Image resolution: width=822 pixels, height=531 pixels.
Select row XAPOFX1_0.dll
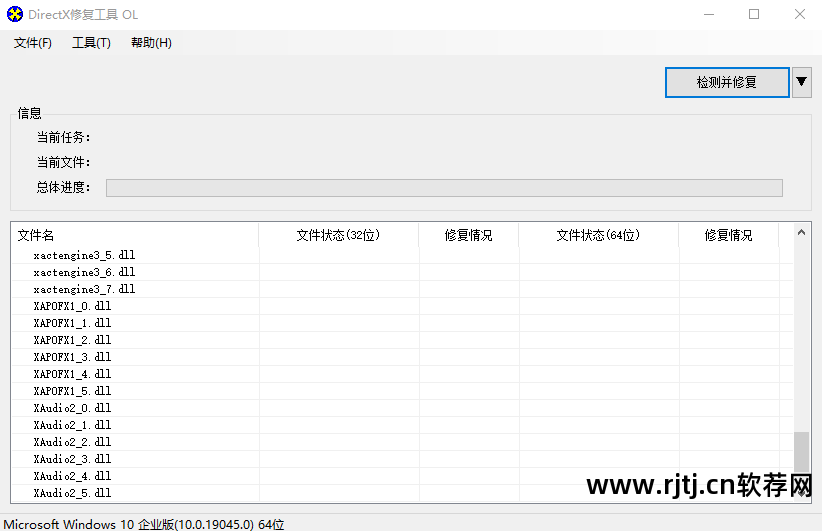coord(402,306)
